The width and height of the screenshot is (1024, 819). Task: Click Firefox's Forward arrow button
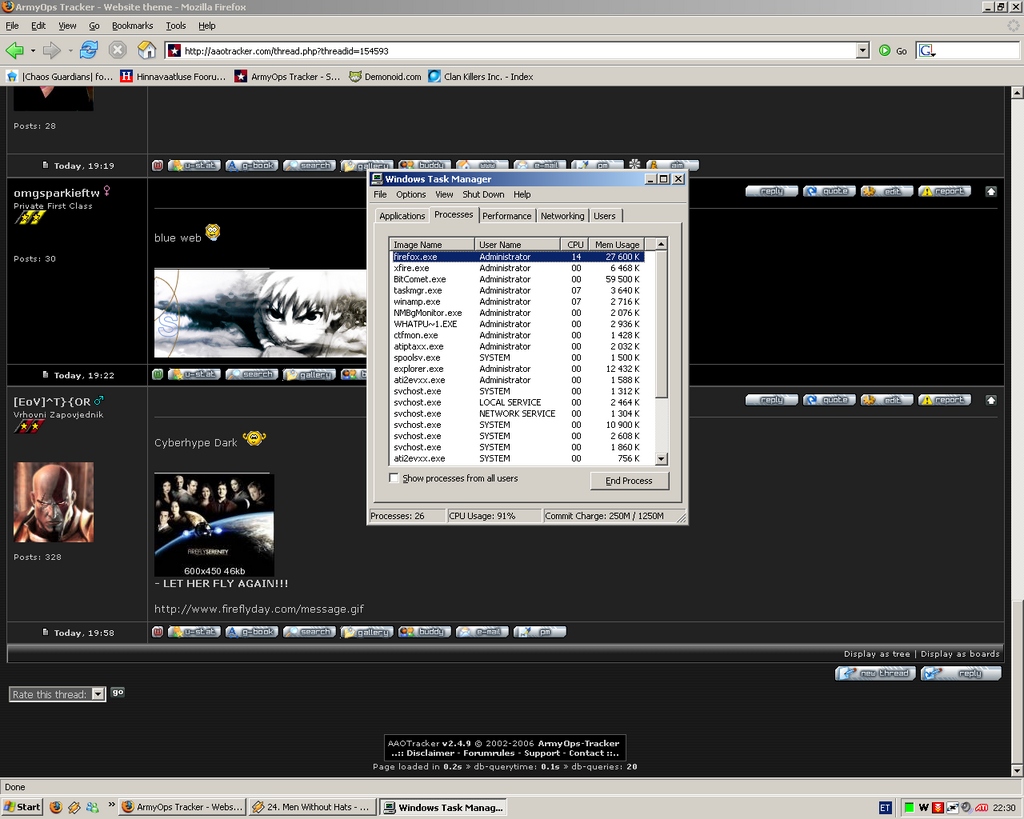52,50
